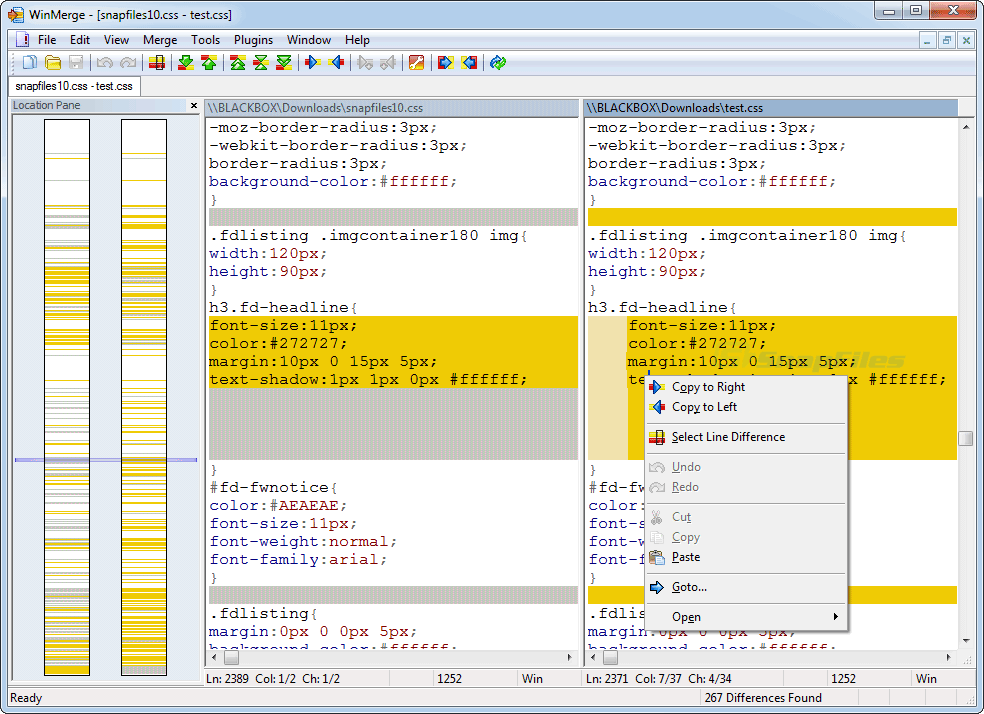Choose Copy to Right in context menu
This screenshot has height=714, width=984.
point(708,387)
